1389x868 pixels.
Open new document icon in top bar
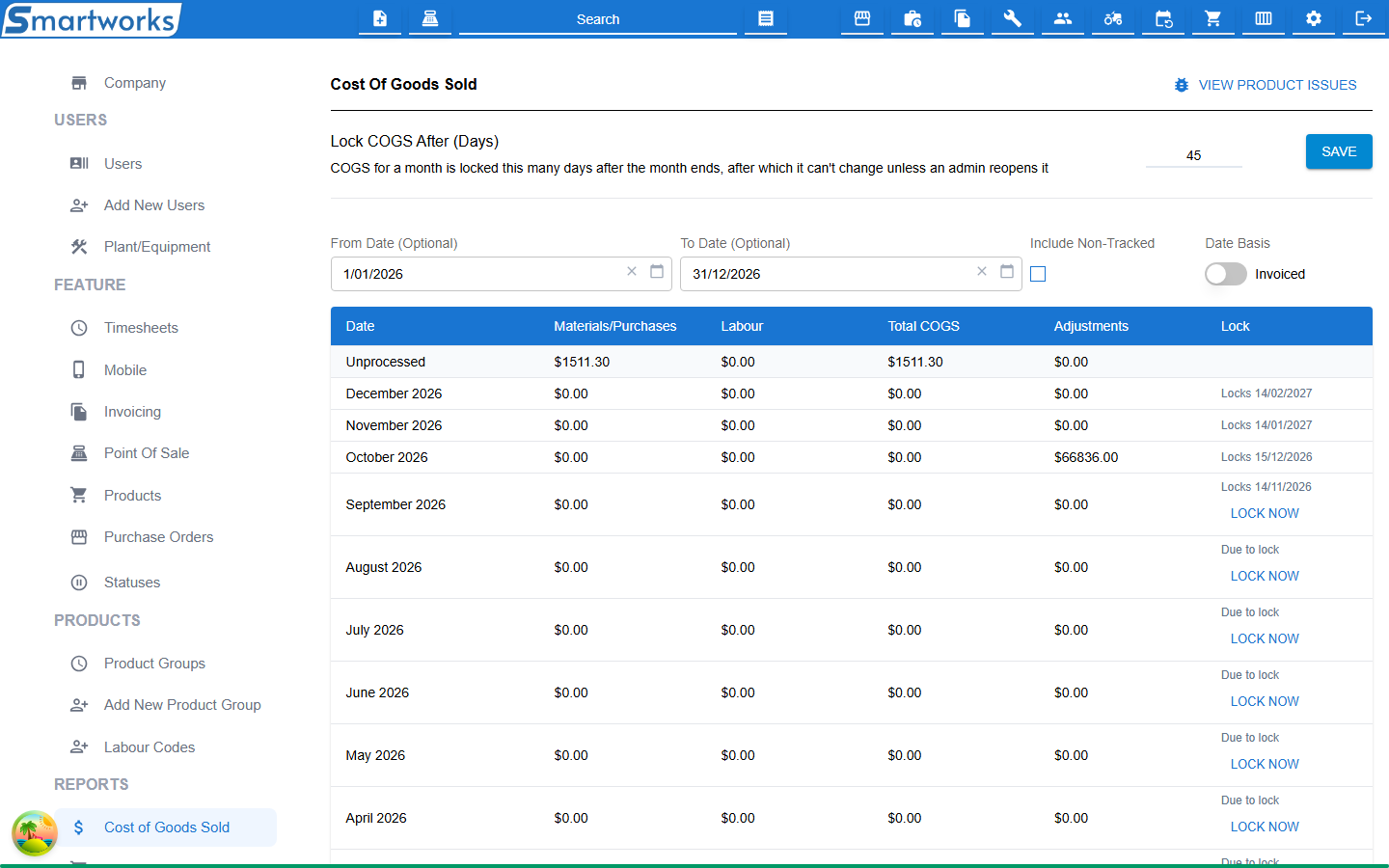380,18
